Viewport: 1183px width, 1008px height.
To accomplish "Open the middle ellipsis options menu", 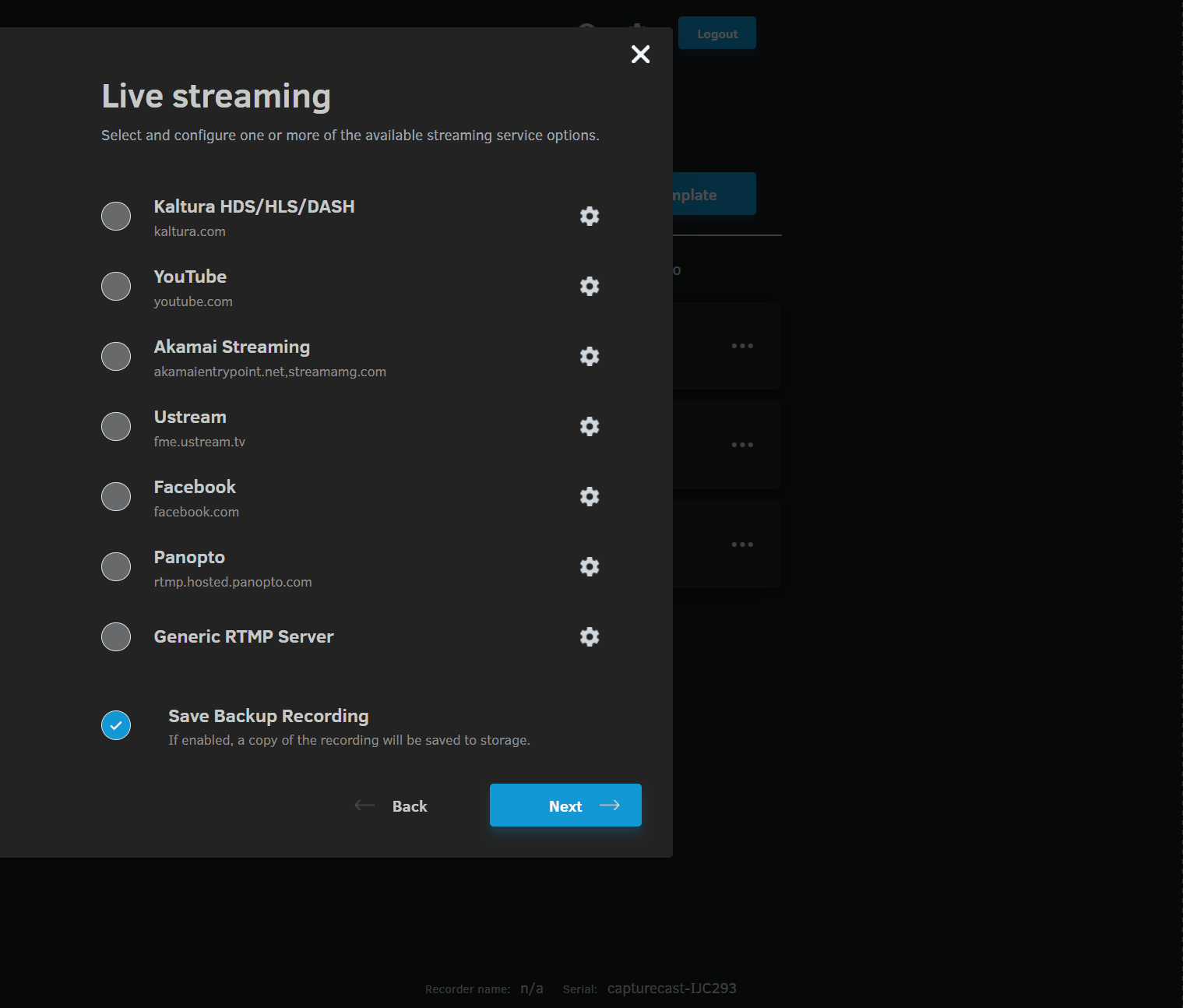I will [742, 445].
